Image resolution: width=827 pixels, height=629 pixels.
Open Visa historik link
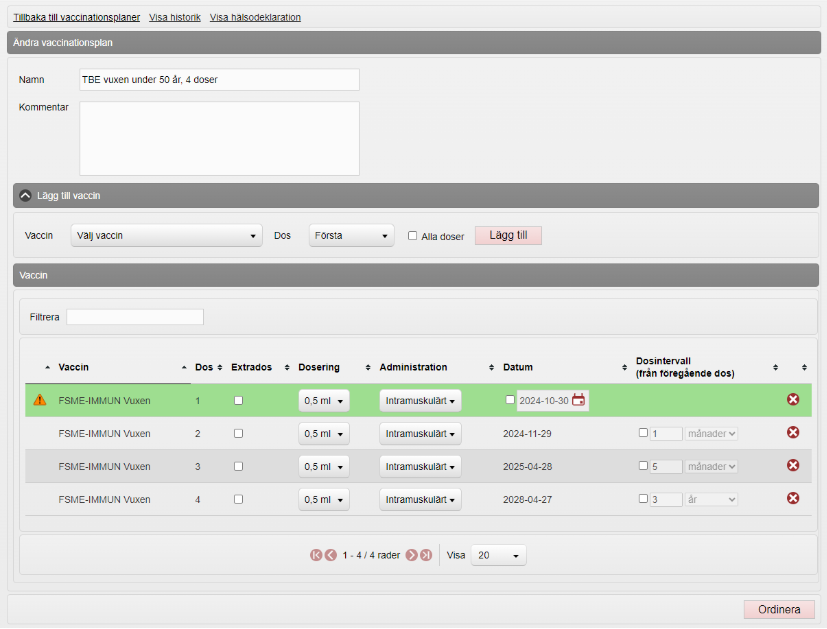coord(175,17)
